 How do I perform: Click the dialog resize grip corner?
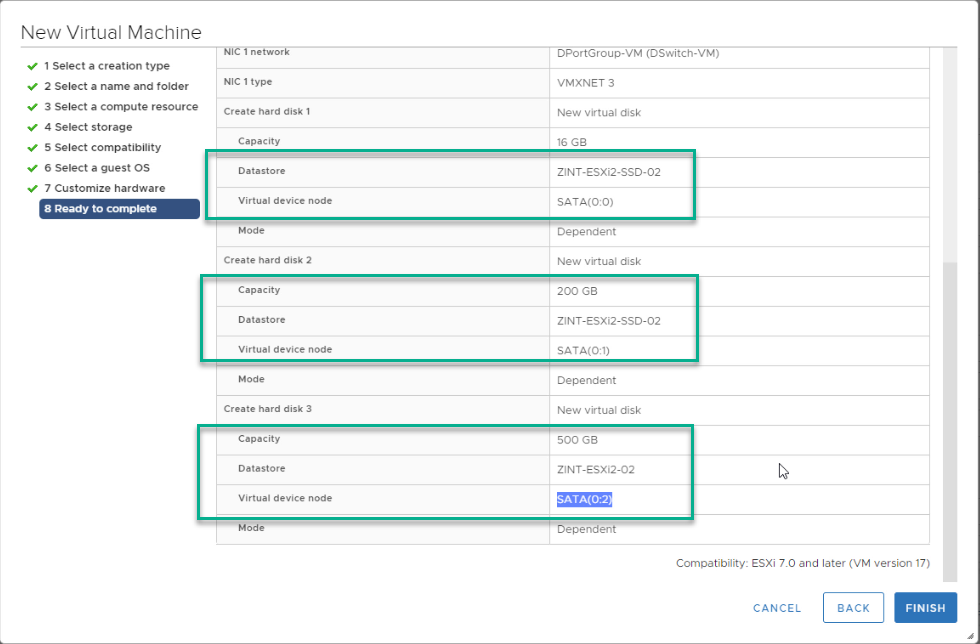point(969,635)
